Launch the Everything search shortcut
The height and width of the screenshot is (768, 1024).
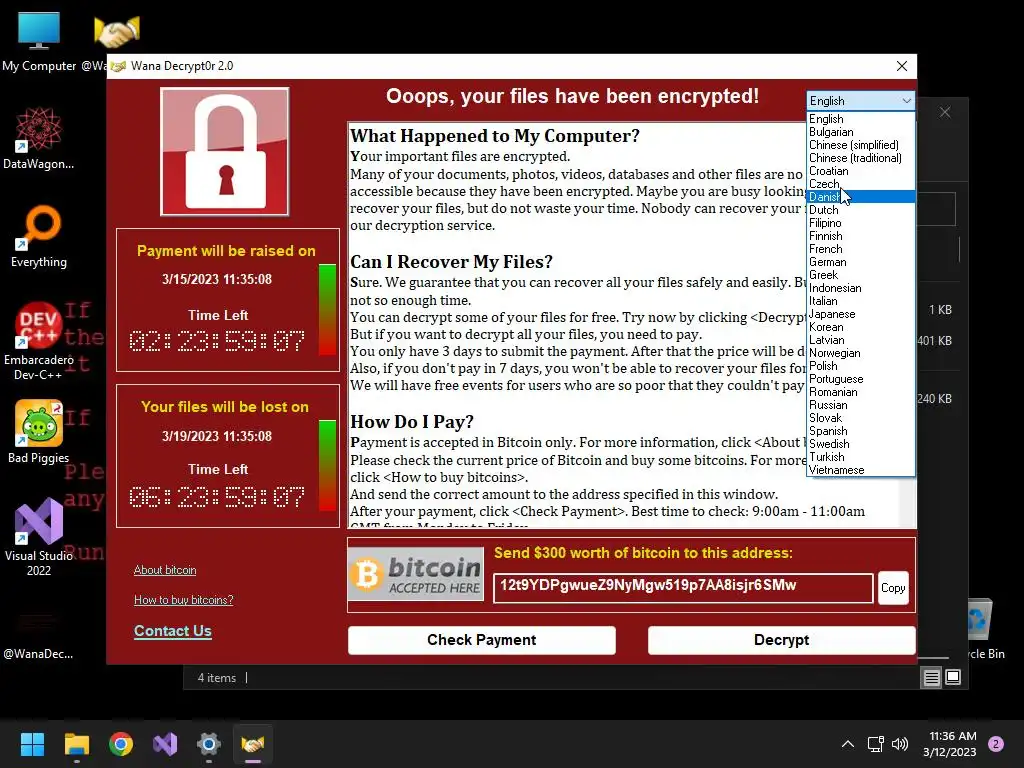[39, 236]
